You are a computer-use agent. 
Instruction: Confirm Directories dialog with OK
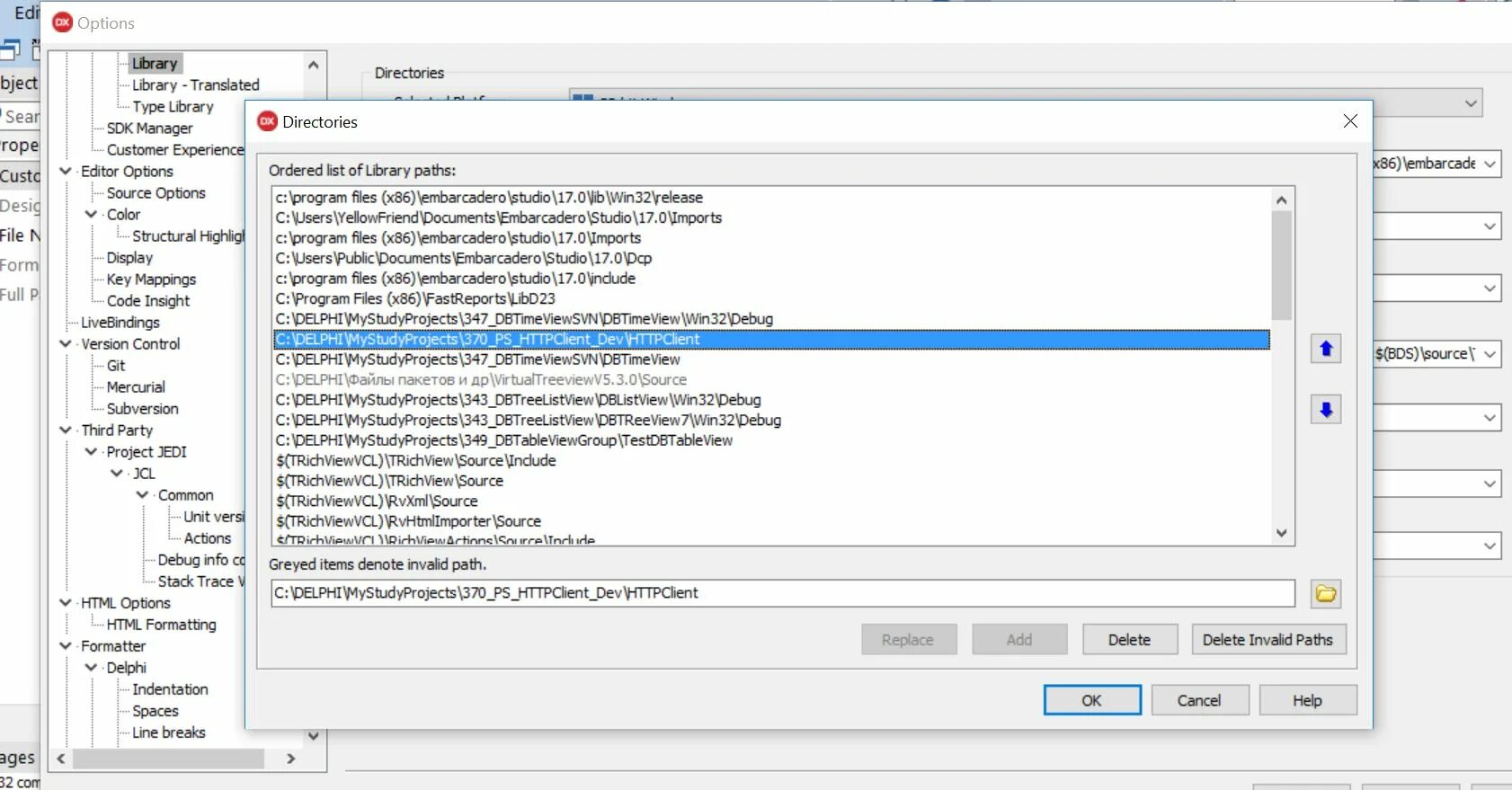coord(1092,700)
